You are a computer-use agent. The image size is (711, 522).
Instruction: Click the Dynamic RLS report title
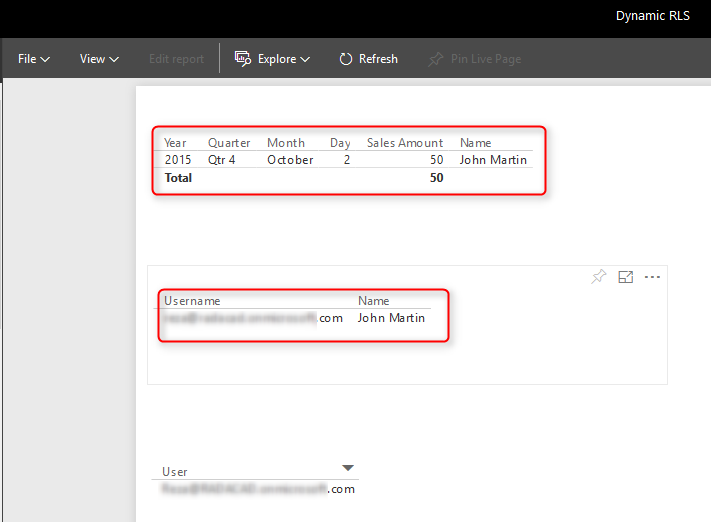(652, 16)
